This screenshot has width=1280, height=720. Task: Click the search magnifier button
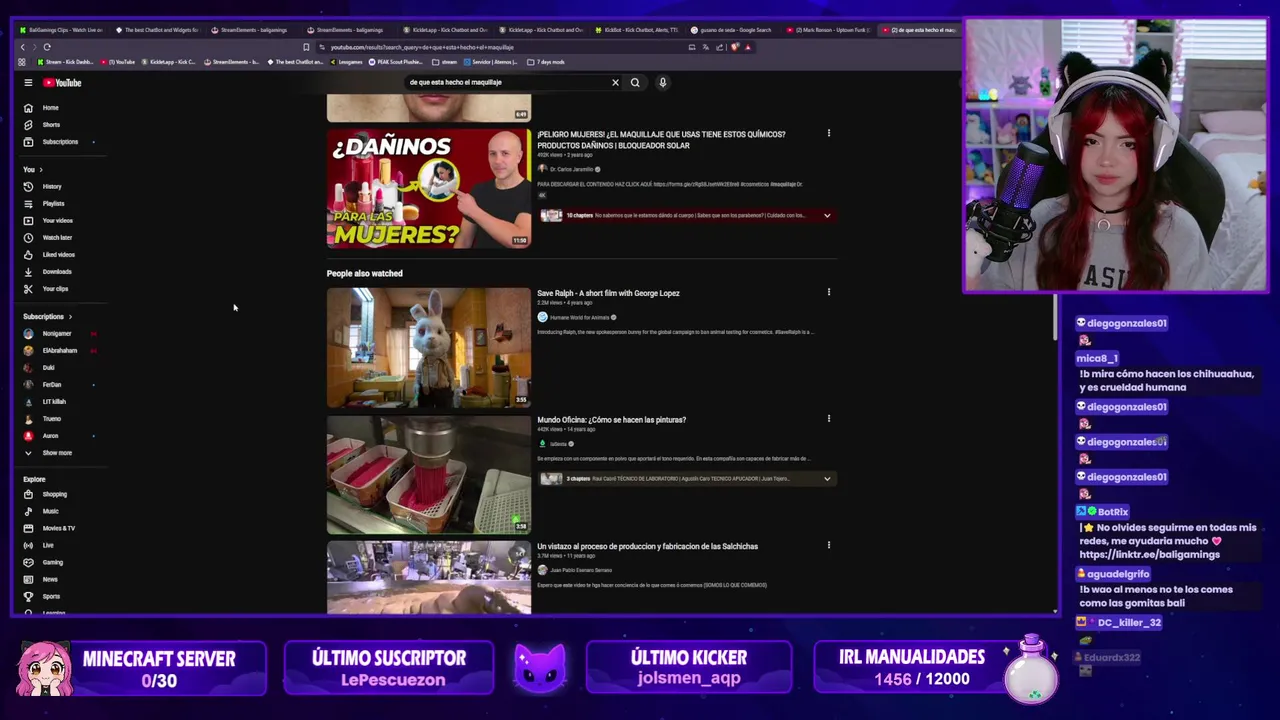click(x=635, y=83)
